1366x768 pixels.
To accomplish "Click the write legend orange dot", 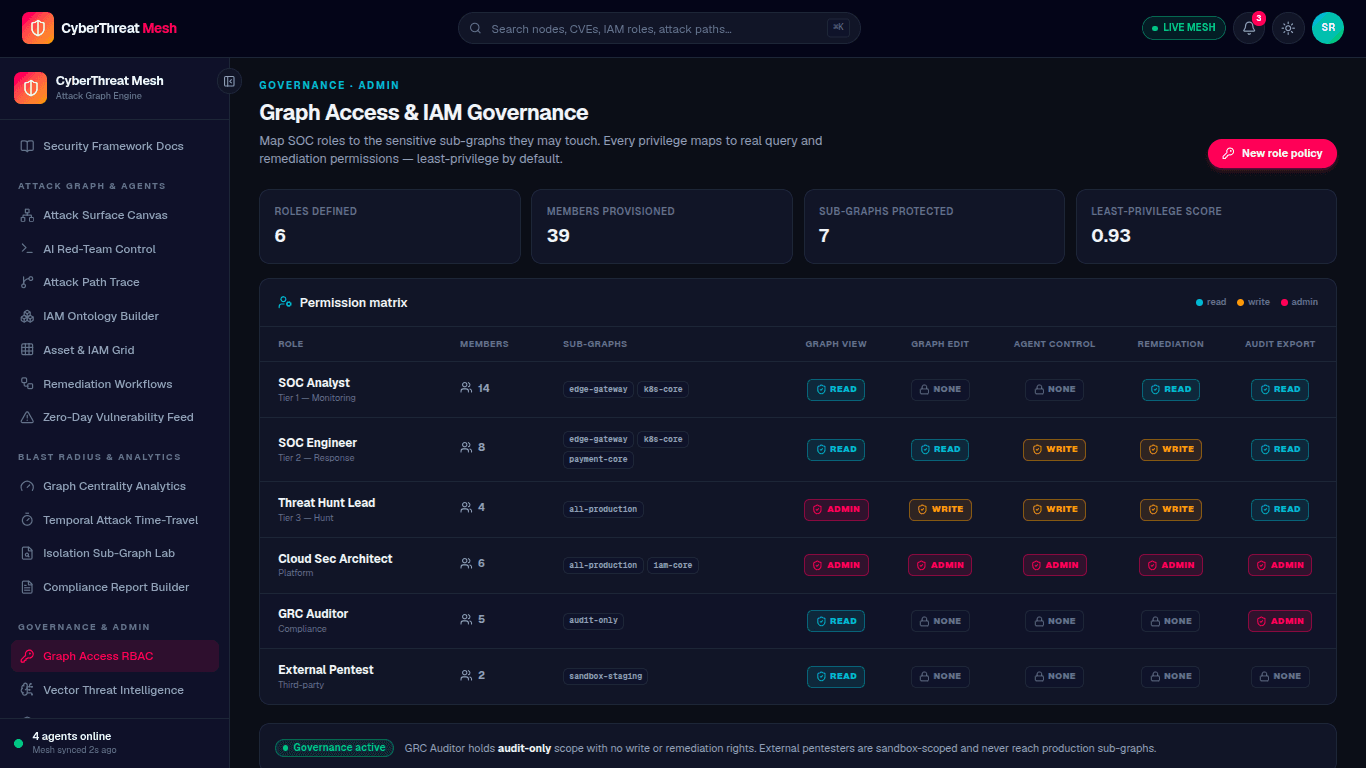I will [x=1241, y=302].
